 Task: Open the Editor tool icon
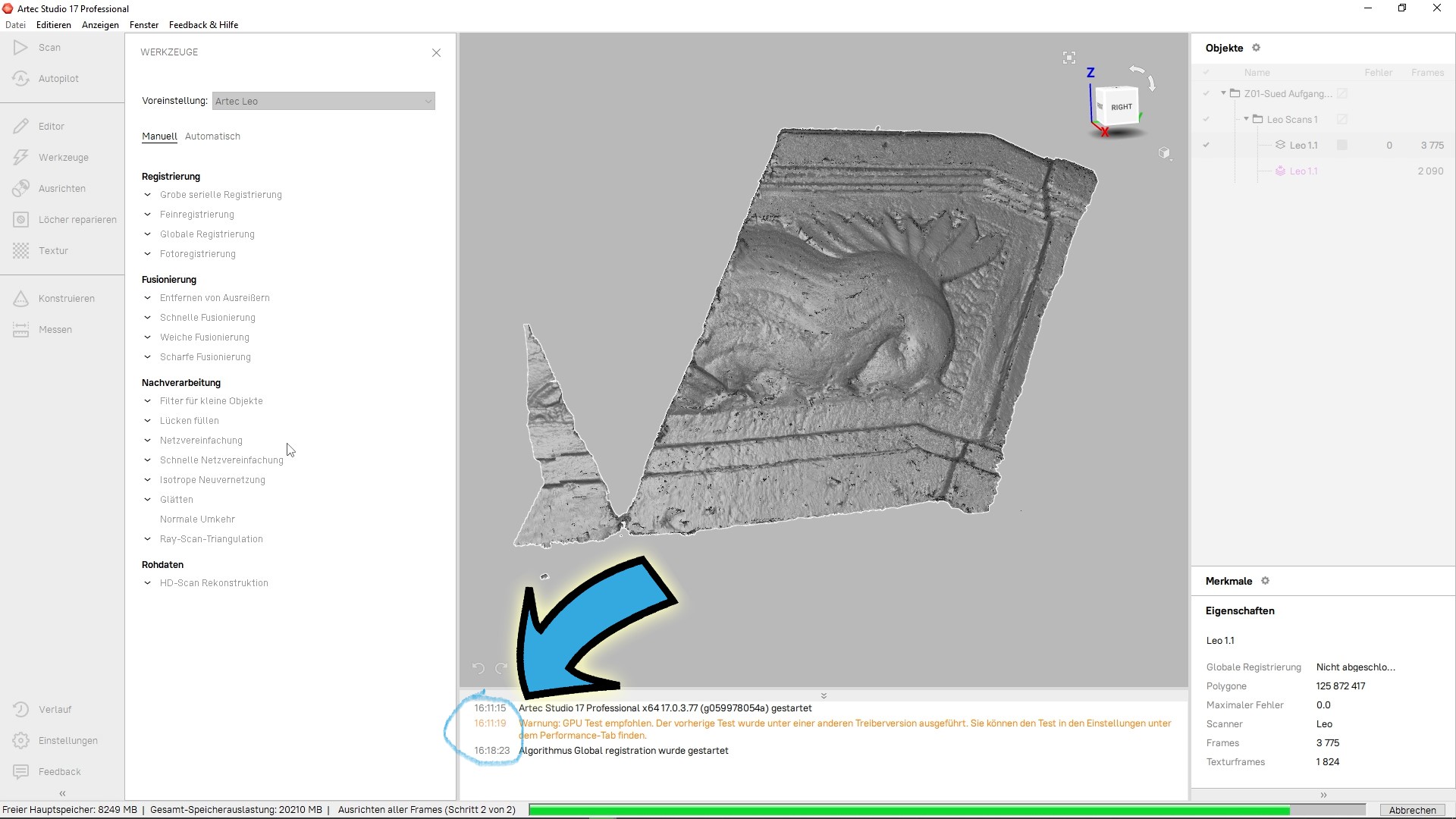point(20,126)
